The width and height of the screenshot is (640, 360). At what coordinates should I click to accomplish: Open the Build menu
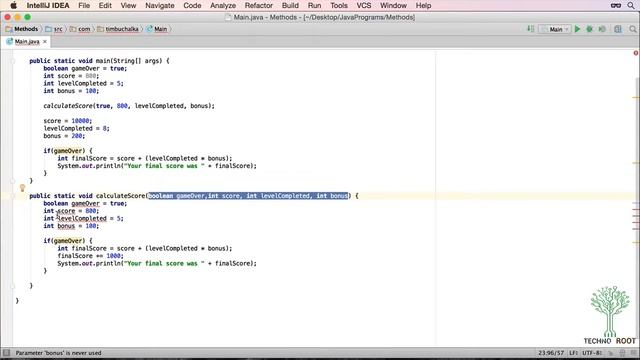(290, 5)
